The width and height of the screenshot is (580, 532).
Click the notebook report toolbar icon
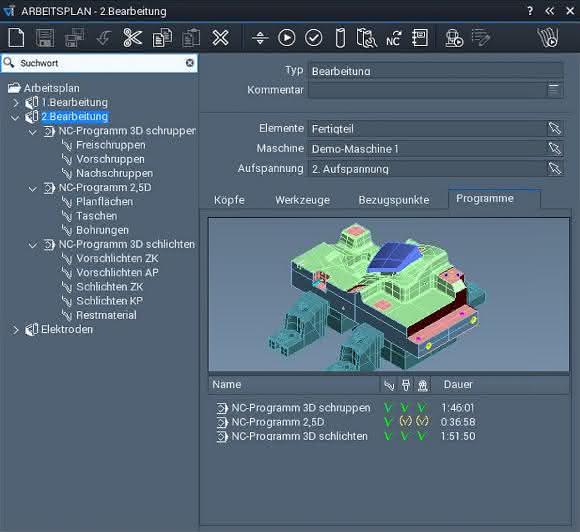pyautogui.click(x=420, y=38)
